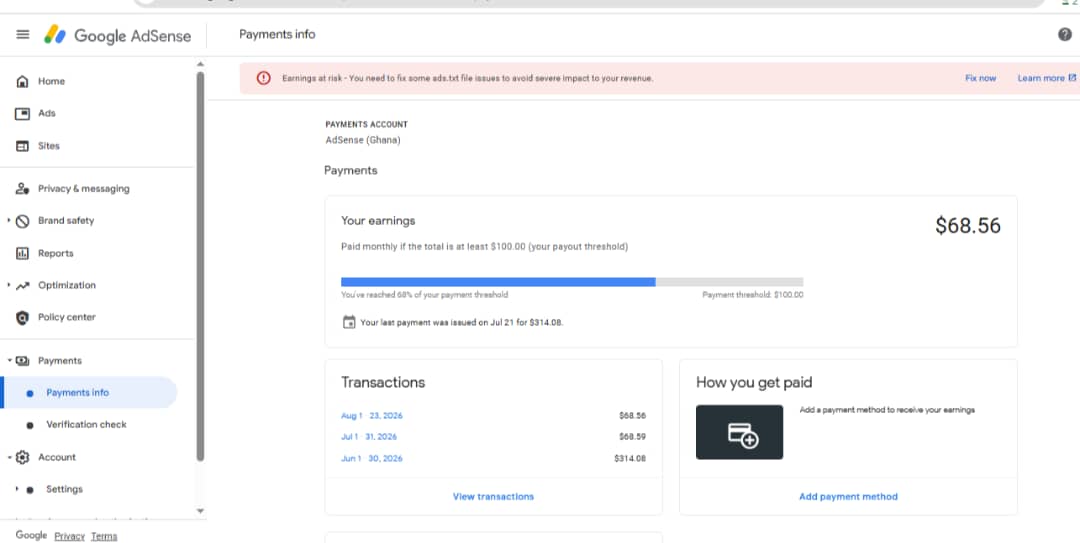Collapse the Account section arrow
1080x543 pixels.
(9, 457)
